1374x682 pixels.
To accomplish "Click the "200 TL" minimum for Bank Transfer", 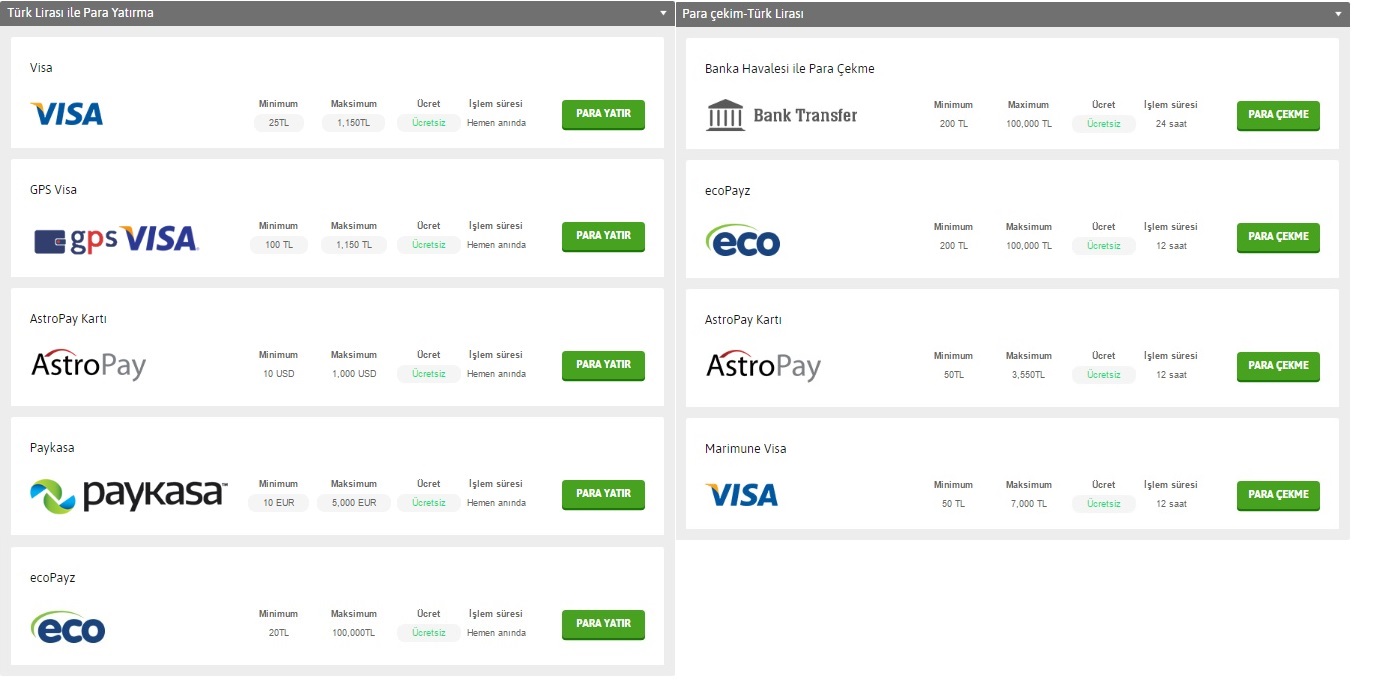I will click(x=954, y=124).
